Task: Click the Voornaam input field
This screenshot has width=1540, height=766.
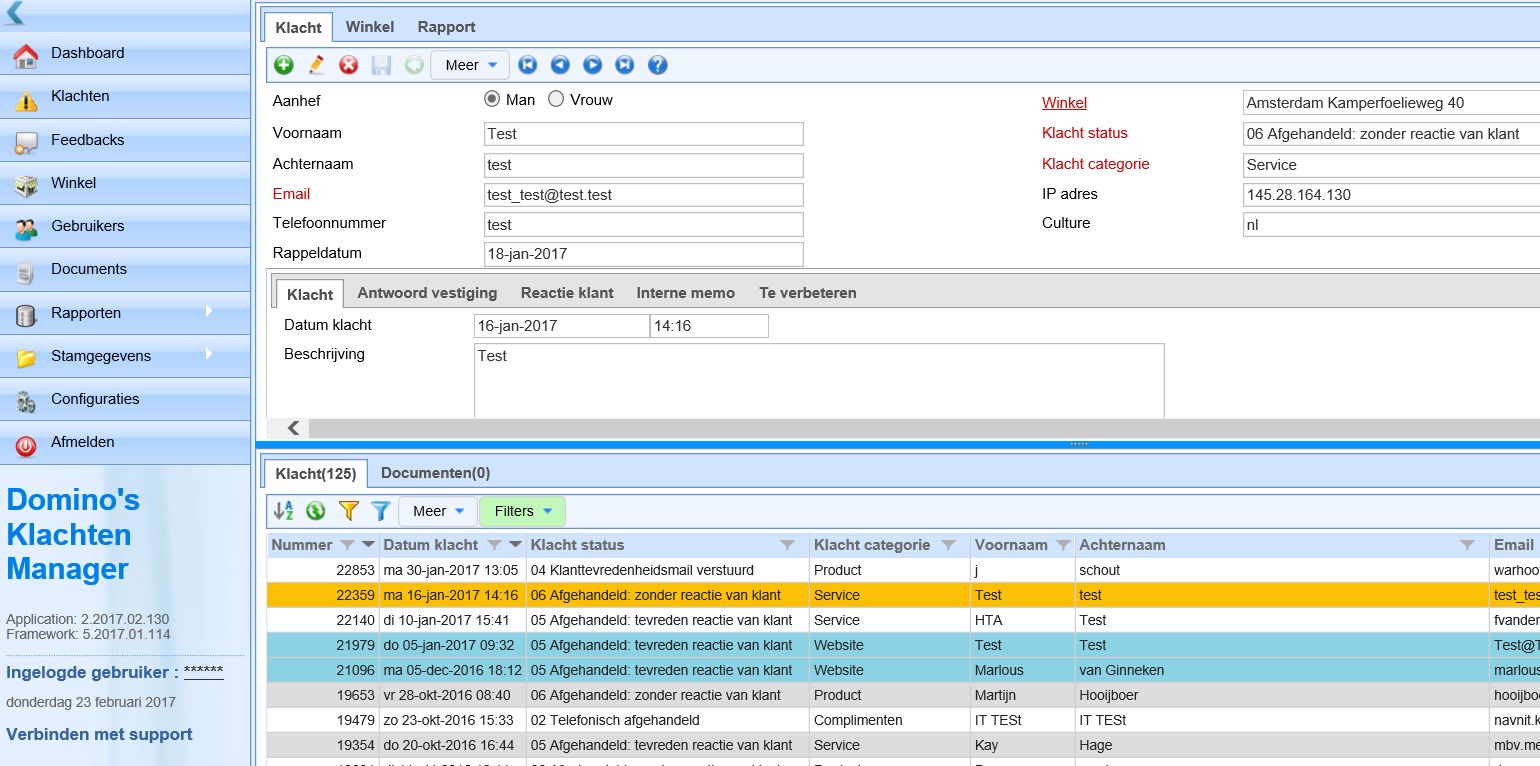Action: tap(643, 134)
